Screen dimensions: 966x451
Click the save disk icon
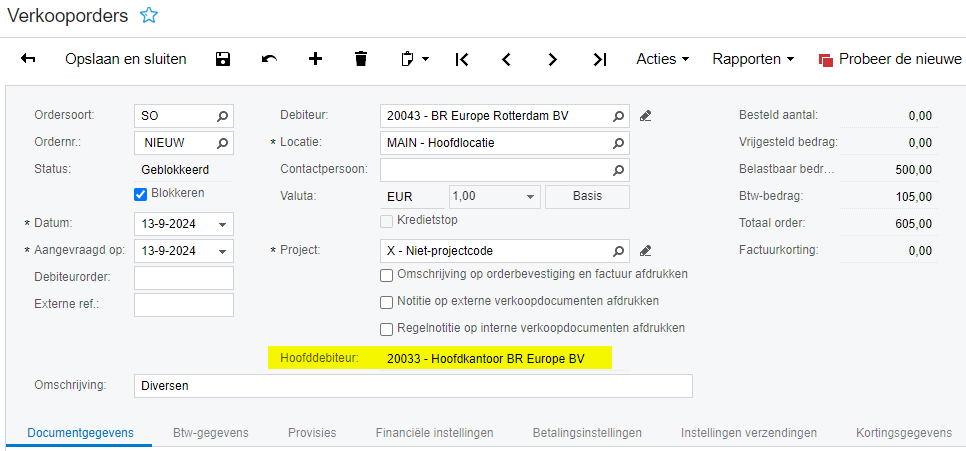click(223, 59)
